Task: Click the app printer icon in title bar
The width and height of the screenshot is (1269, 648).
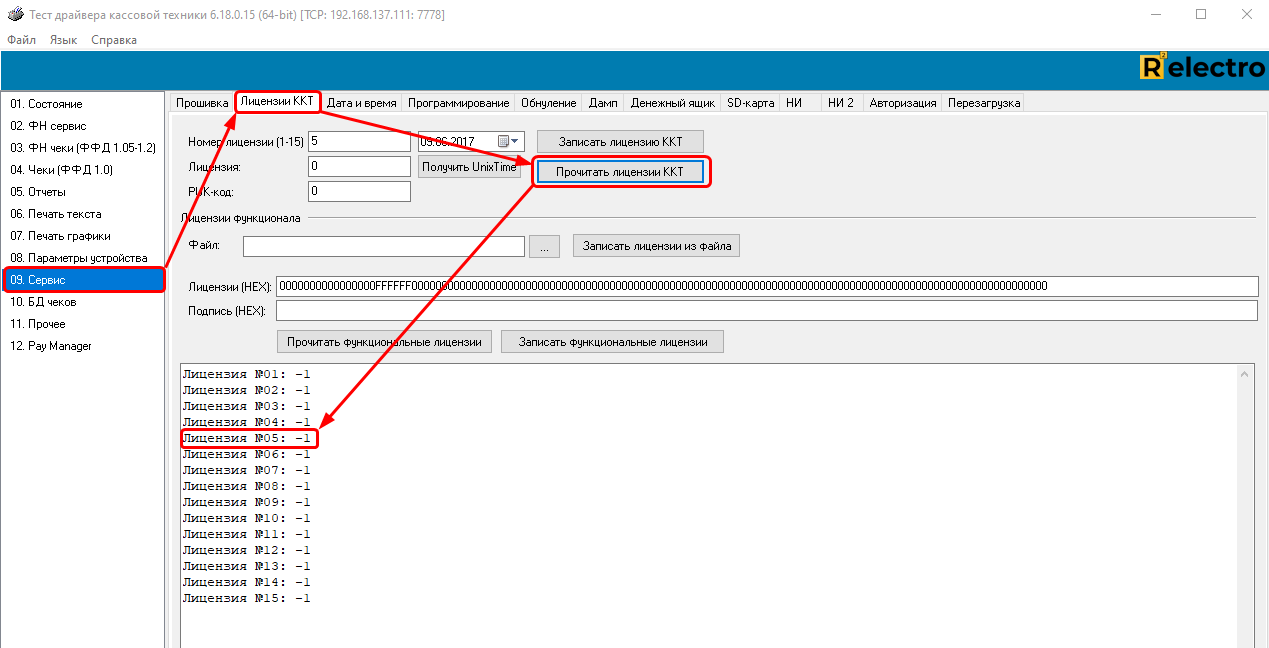Action: pyautogui.click(x=14, y=15)
